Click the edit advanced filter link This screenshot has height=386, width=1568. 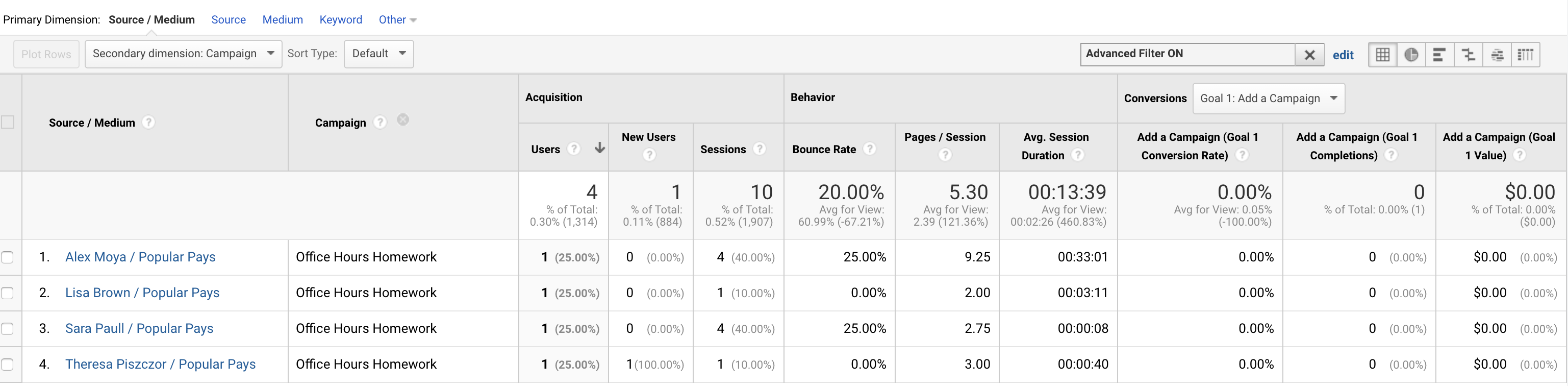1343,55
